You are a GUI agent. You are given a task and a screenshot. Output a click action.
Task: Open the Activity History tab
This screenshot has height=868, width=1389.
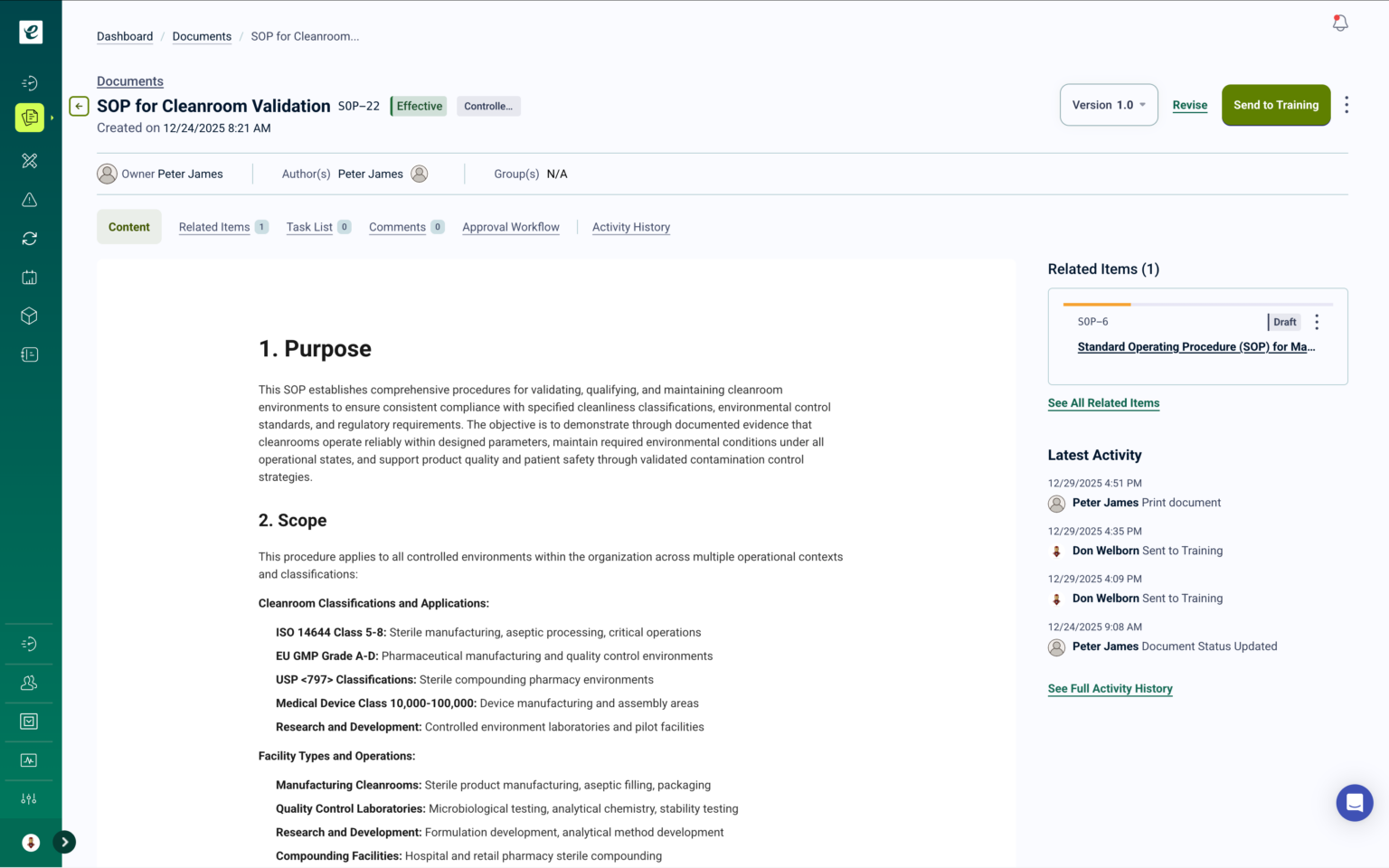(x=631, y=227)
